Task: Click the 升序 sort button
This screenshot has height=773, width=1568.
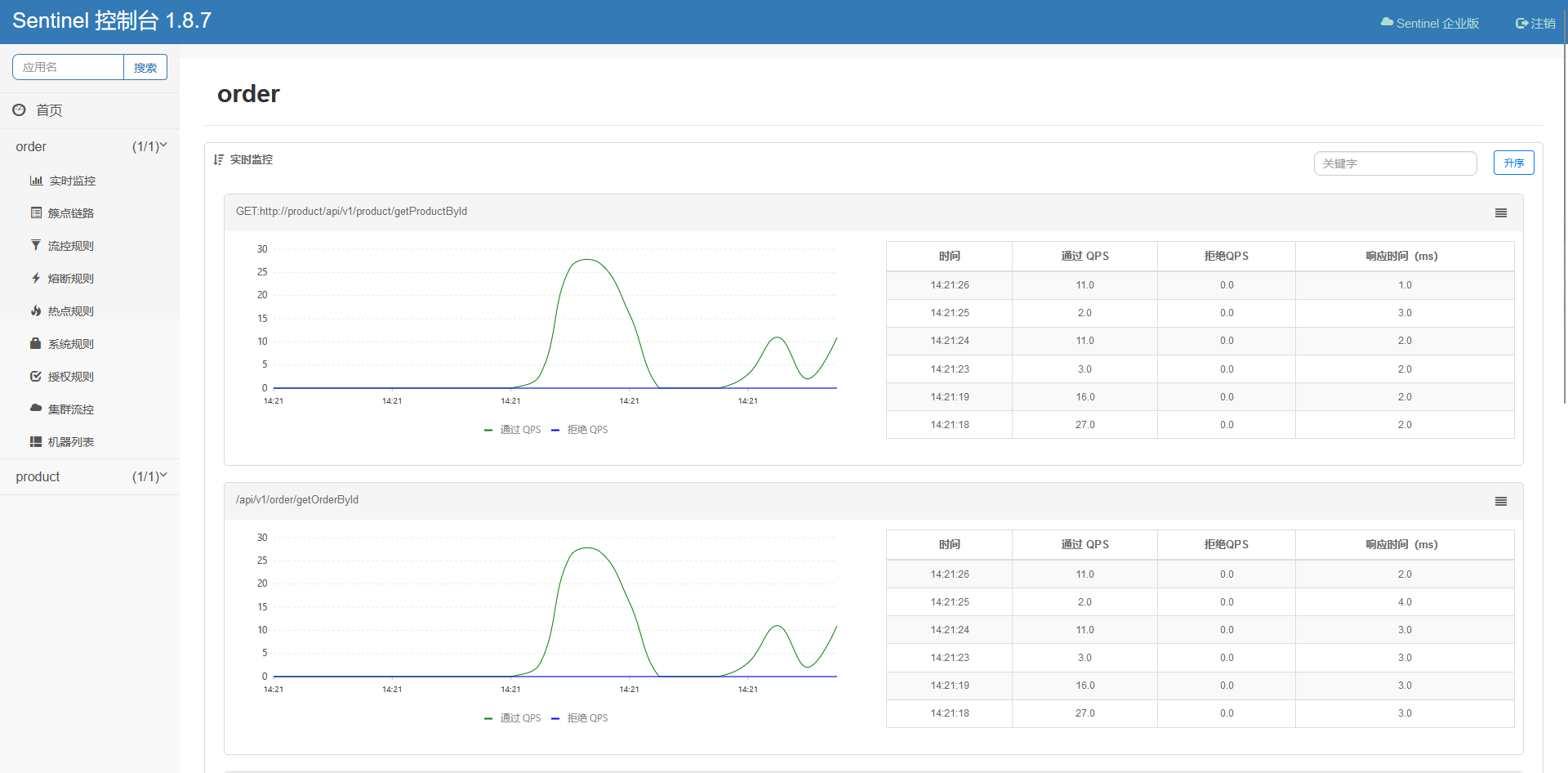Action: point(1513,163)
